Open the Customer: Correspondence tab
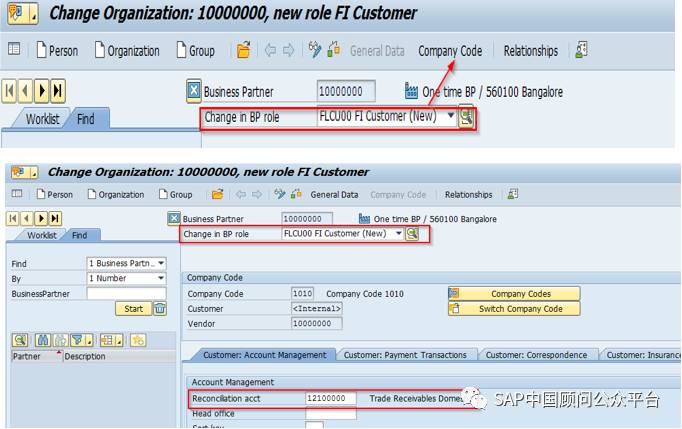 [x=538, y=355]
